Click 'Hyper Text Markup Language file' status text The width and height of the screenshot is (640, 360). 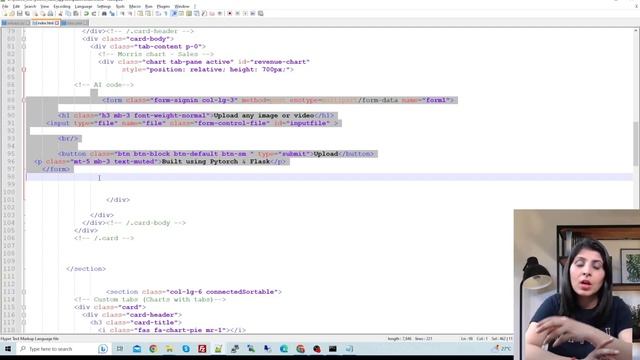(29, 339)
